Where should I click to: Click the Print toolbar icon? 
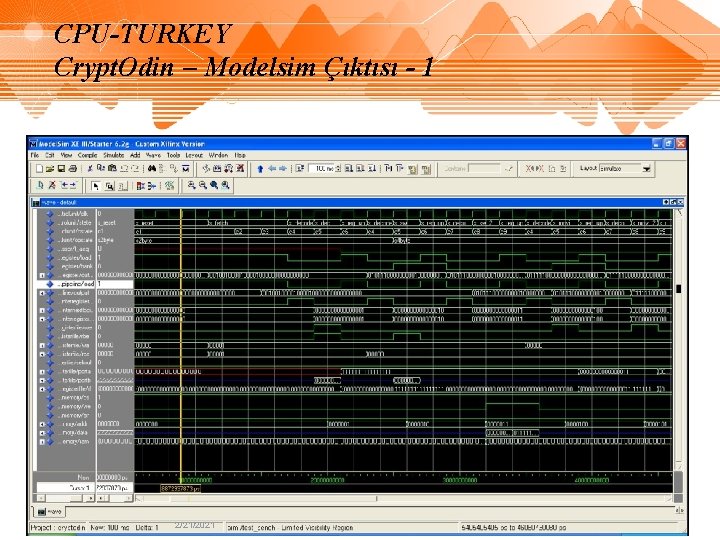[x=72, y=169]
